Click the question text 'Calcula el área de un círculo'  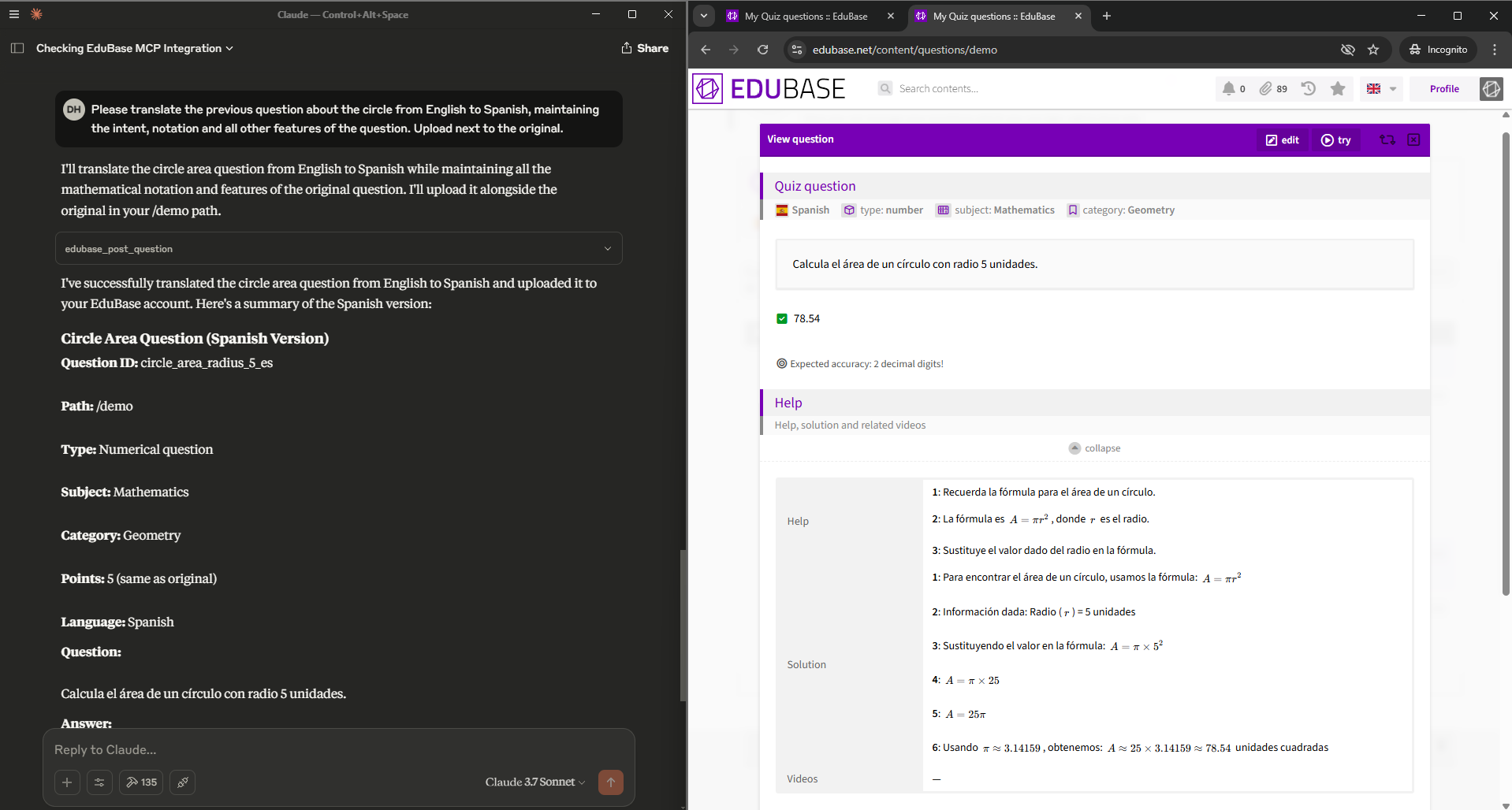coord(914,264)
